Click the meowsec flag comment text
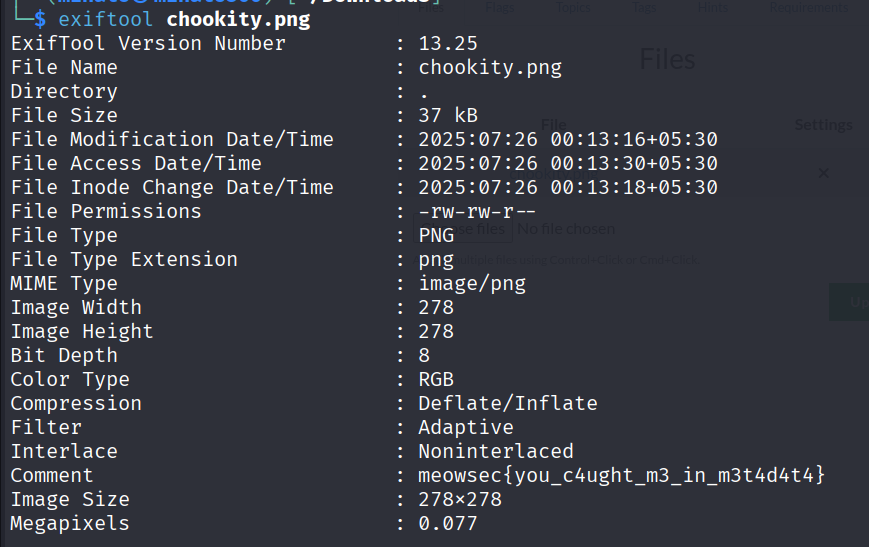This screenshot has width=869, height=547. 622,475
